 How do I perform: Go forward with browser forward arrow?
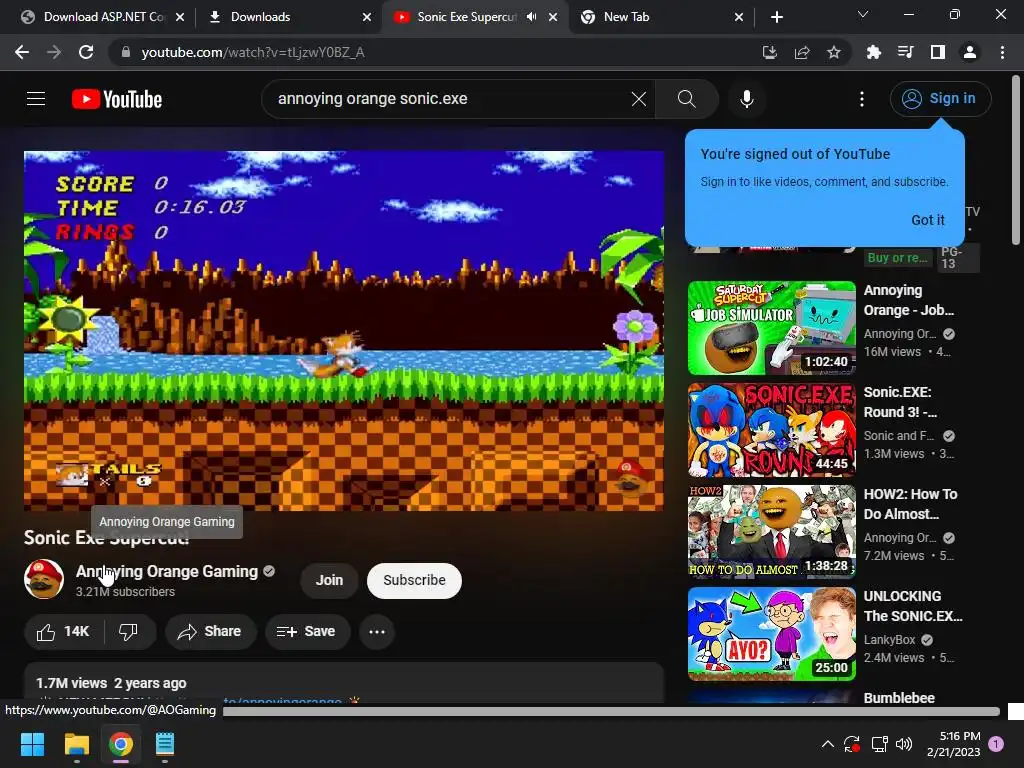[x=54, y=52]
